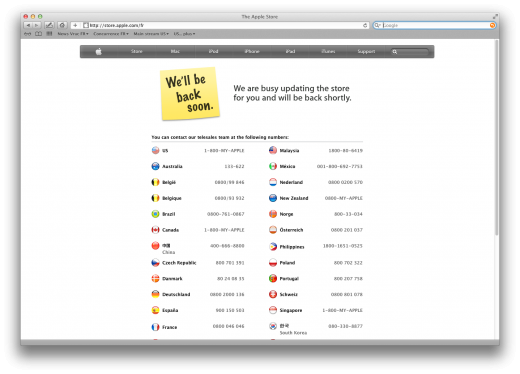Image resolution: width=520 pixels, height=374 pixels.
Task: Click the Australia number 133-622
Action: point(234,166)
